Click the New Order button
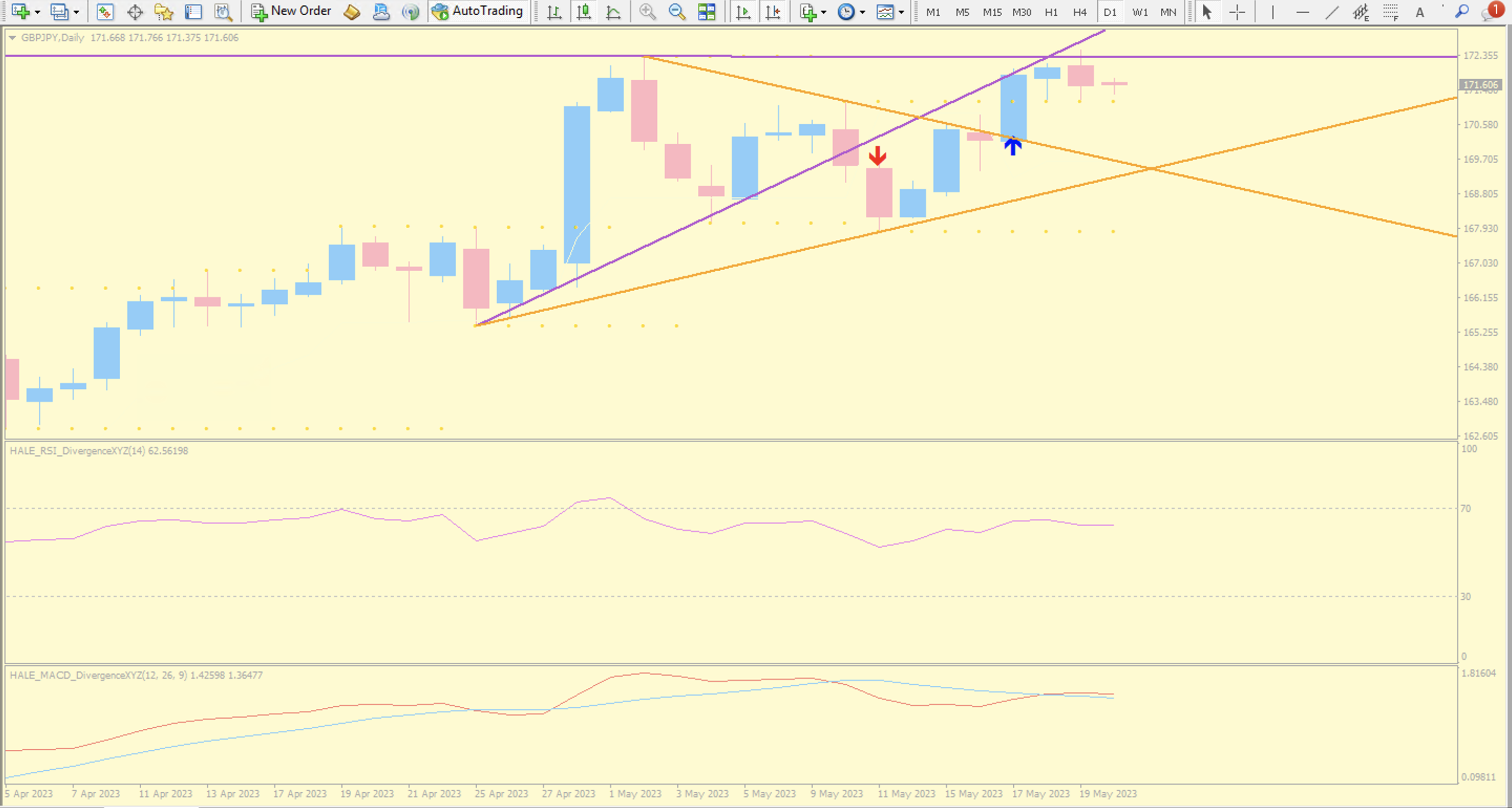1512x808 pixels. point(292,11)
